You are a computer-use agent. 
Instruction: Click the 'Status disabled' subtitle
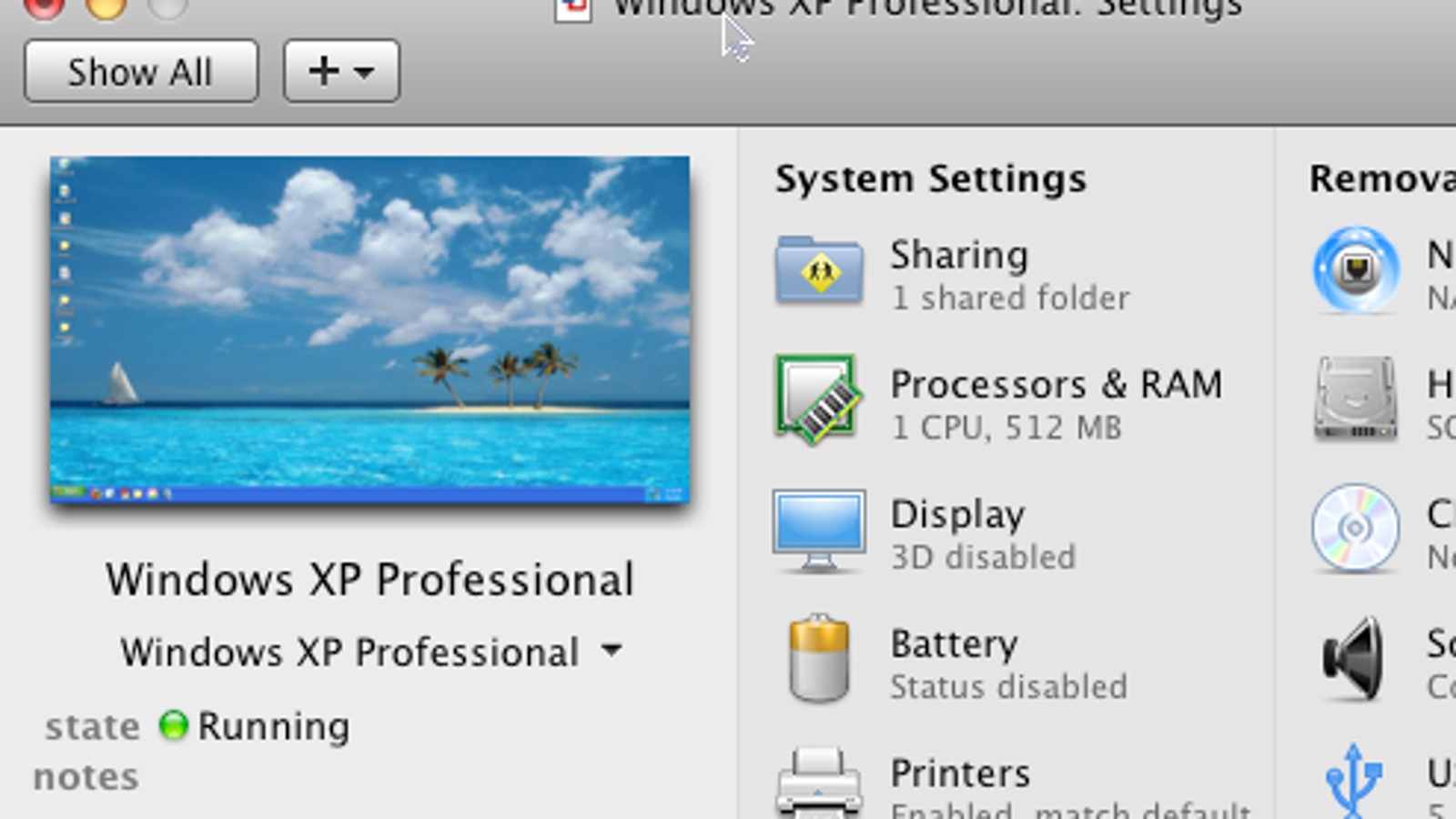[x=1008, y=687]
